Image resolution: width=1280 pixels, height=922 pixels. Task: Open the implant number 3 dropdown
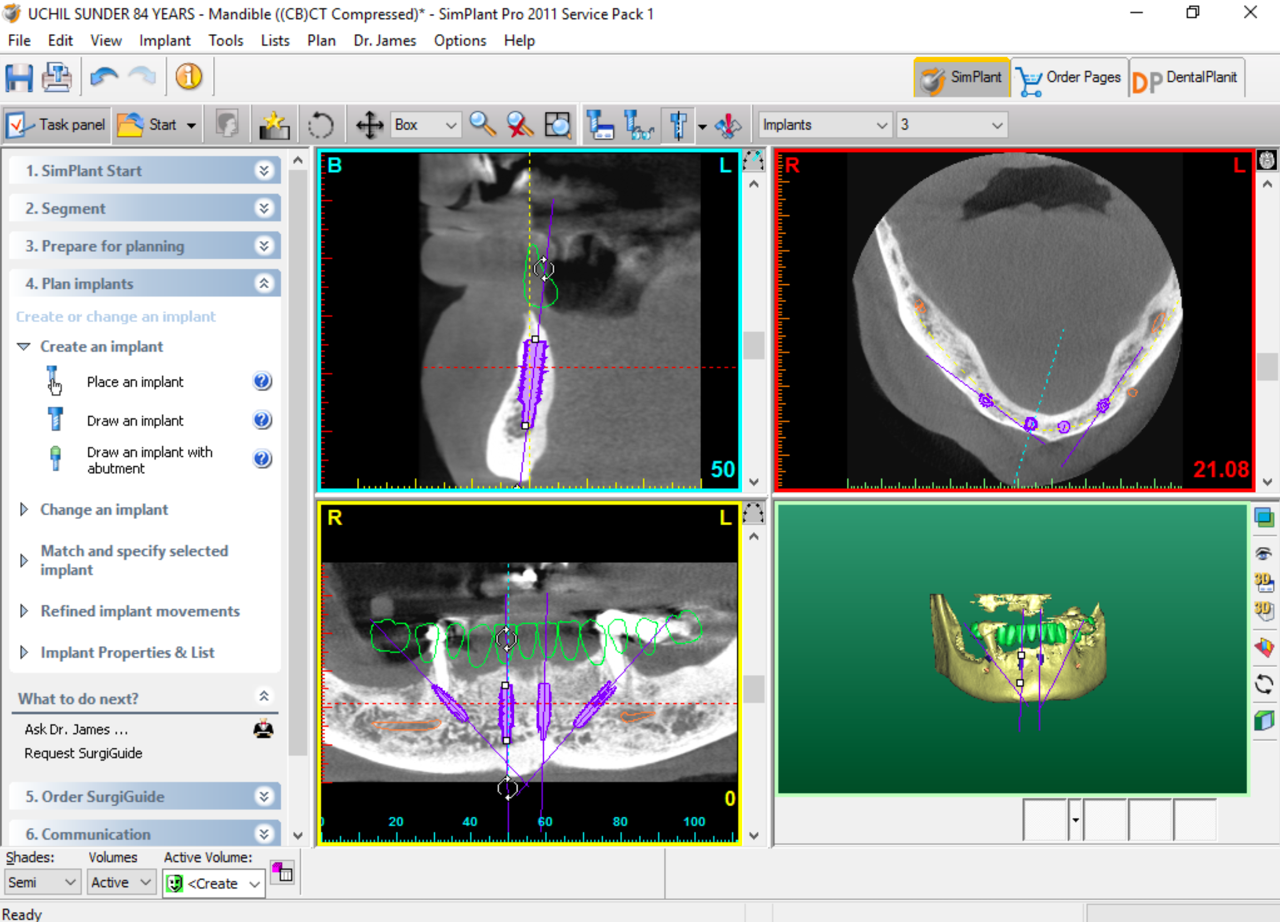(x=997, y=125)
